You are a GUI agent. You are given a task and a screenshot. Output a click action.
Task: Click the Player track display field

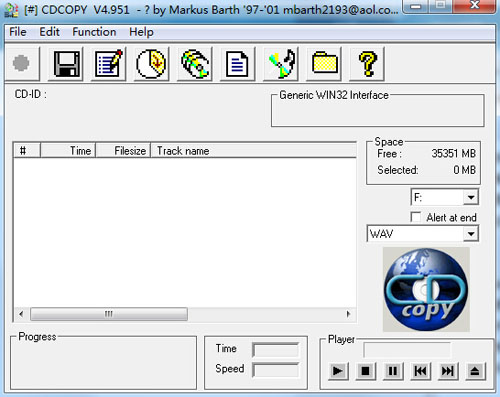[x=407, y=350]
